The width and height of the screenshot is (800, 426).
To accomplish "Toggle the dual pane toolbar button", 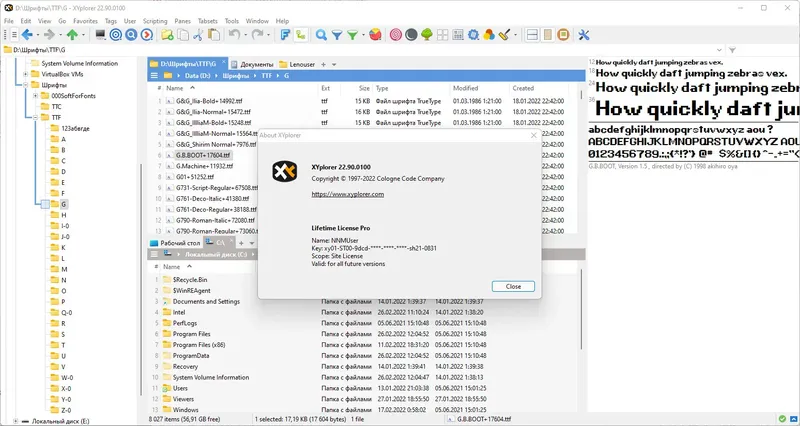I will 532,35.
